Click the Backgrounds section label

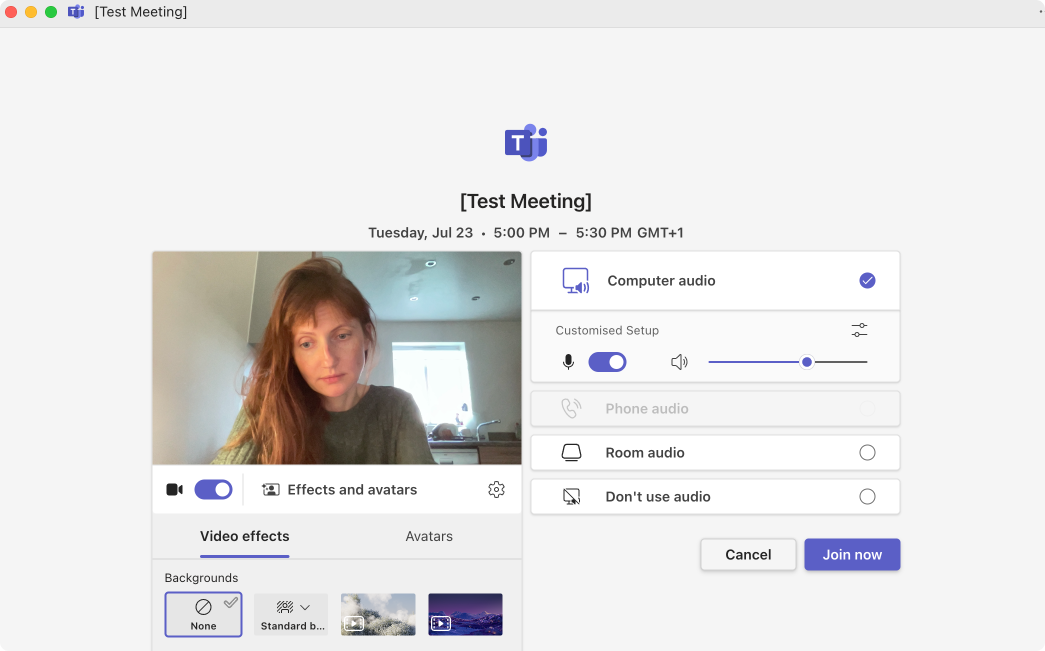(x=201, y=578)
